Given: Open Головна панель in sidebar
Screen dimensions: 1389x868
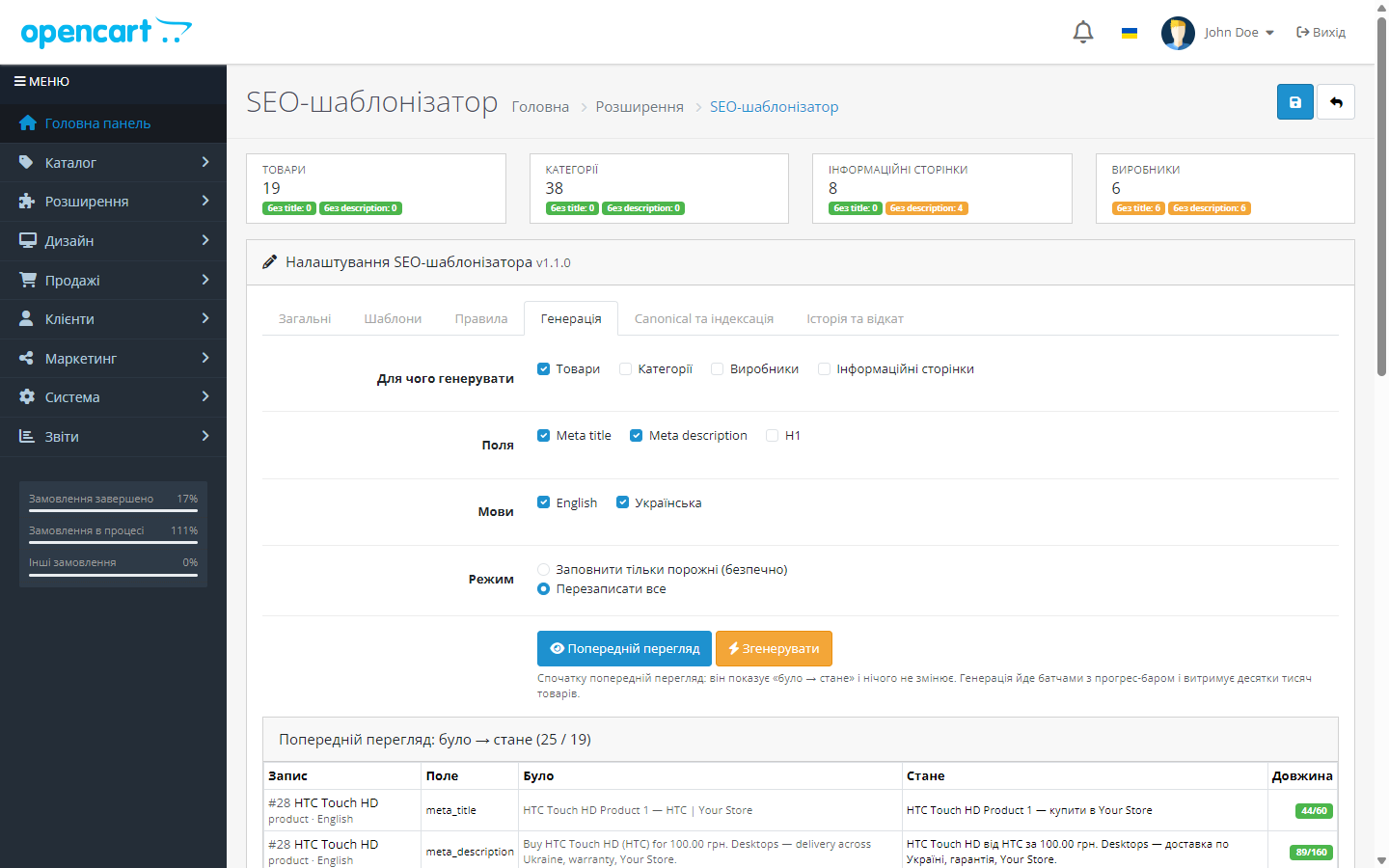Looking at the screenshot, I should click(113, 123).
